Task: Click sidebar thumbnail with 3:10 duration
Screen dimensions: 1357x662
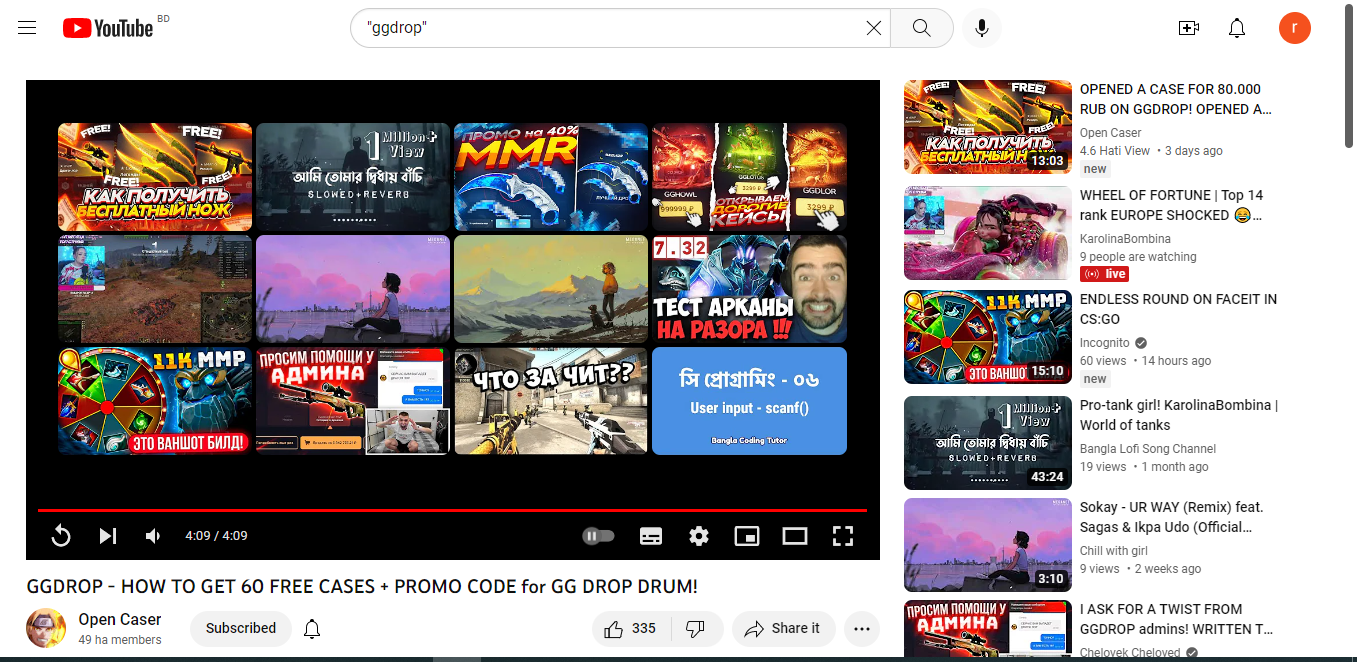Action: point(988,545)
